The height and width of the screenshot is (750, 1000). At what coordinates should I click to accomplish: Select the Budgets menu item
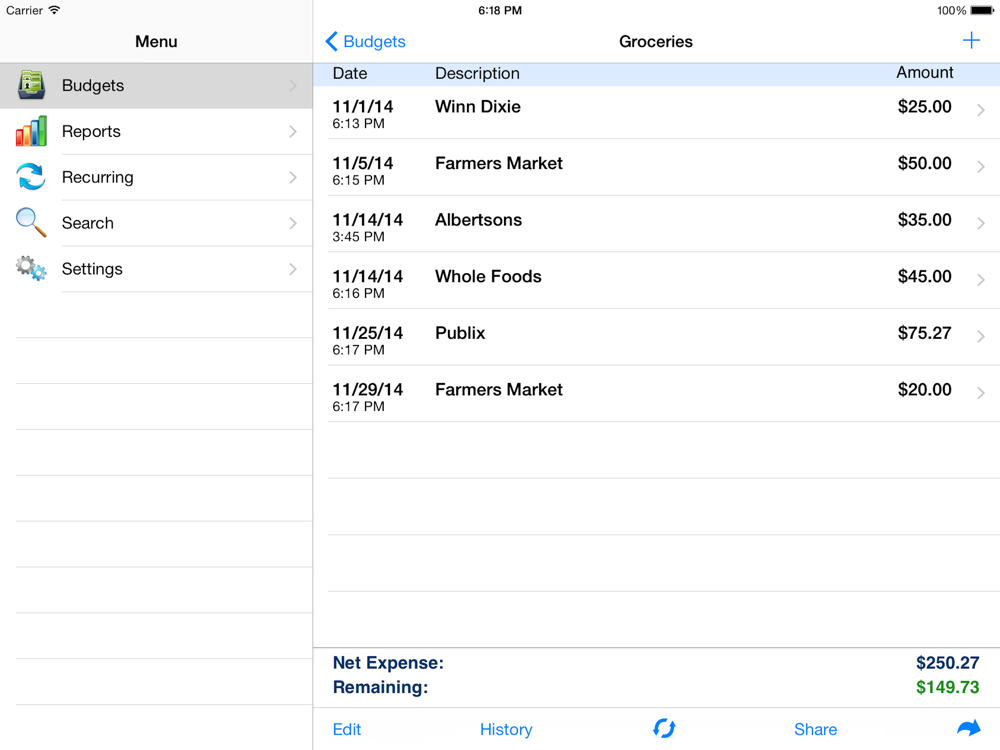[x=156, y=85]
